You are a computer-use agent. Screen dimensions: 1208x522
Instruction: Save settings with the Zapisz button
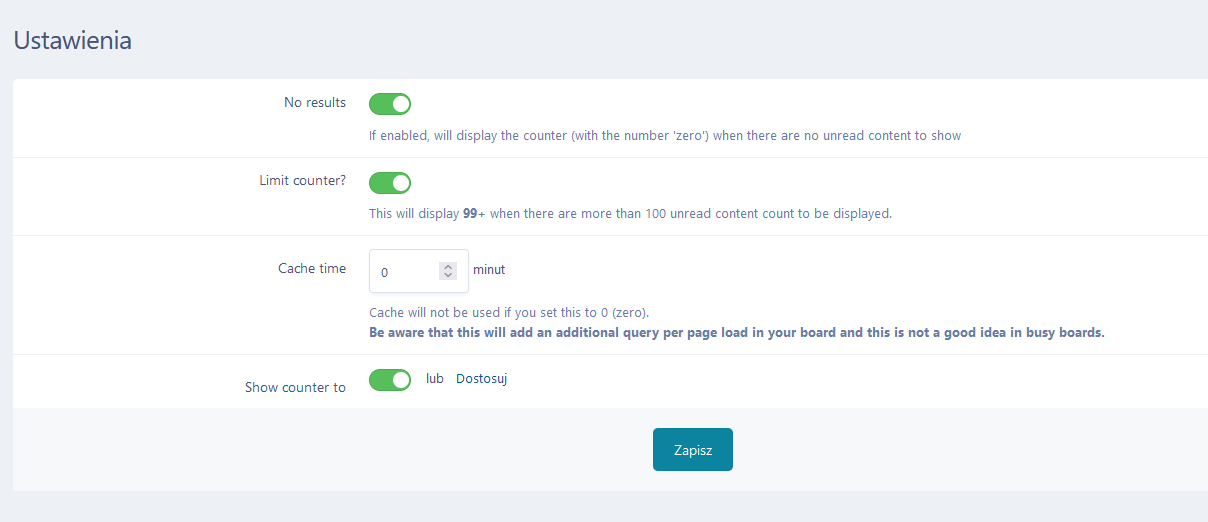coord(693,449)
